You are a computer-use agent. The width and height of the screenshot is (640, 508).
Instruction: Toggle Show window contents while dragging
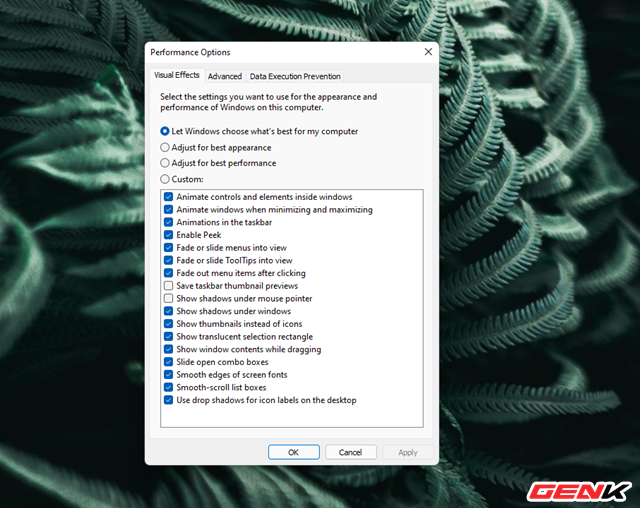point(169,349)
